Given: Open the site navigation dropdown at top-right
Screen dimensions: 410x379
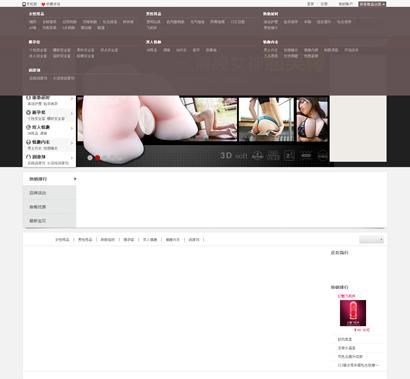Looking at the screenshot, I should (372, 4).
